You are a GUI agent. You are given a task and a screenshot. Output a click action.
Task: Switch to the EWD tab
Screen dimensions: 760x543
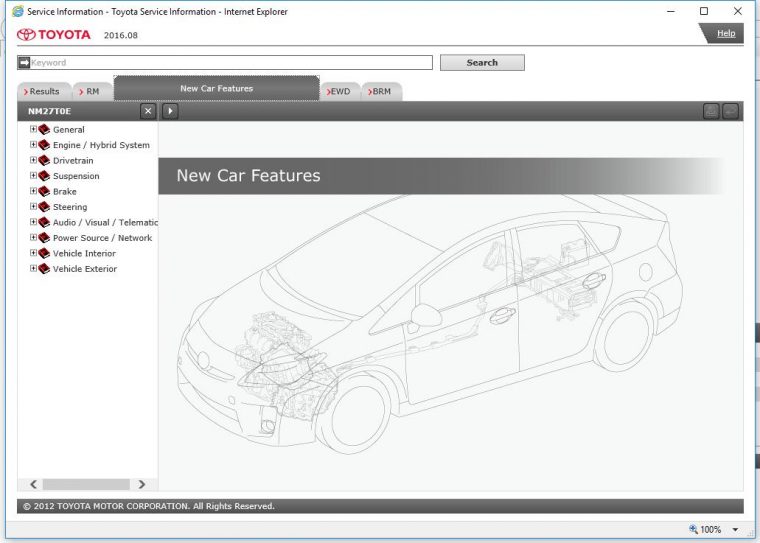(x=339, y=91)
